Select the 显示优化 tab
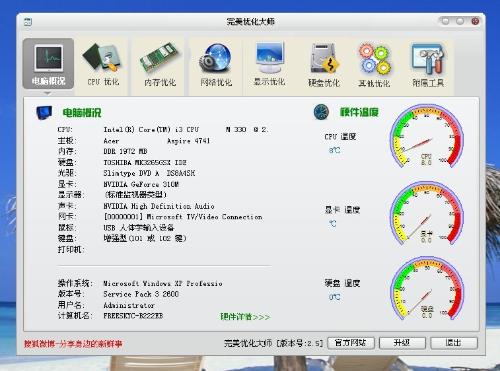This screenshot has height=371, width=500. [x=269, y=65]
